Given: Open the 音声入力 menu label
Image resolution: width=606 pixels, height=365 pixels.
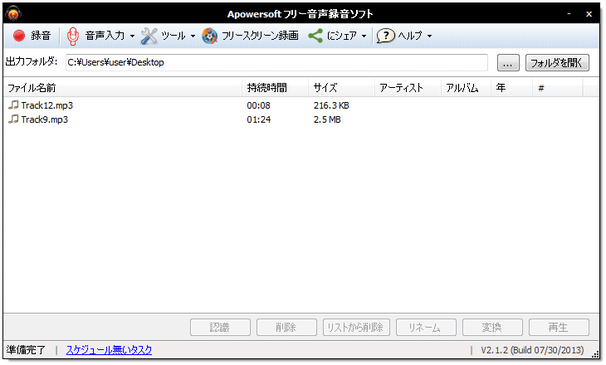Looking at the screenshot, I should (105, 36).
